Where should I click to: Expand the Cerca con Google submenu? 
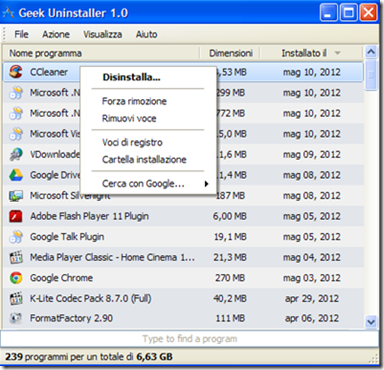pyautogui.click(x=149, y=184)
